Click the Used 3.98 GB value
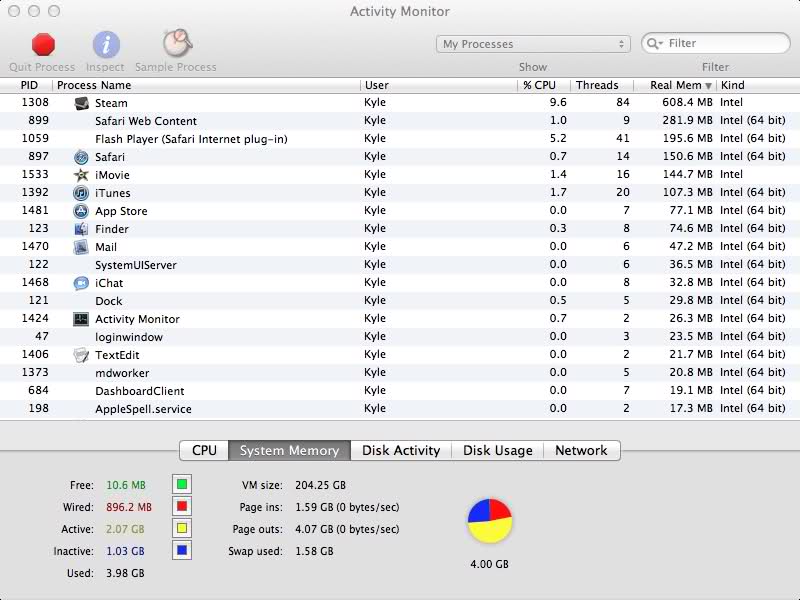800x600 pixels. (x=125, y=573)
